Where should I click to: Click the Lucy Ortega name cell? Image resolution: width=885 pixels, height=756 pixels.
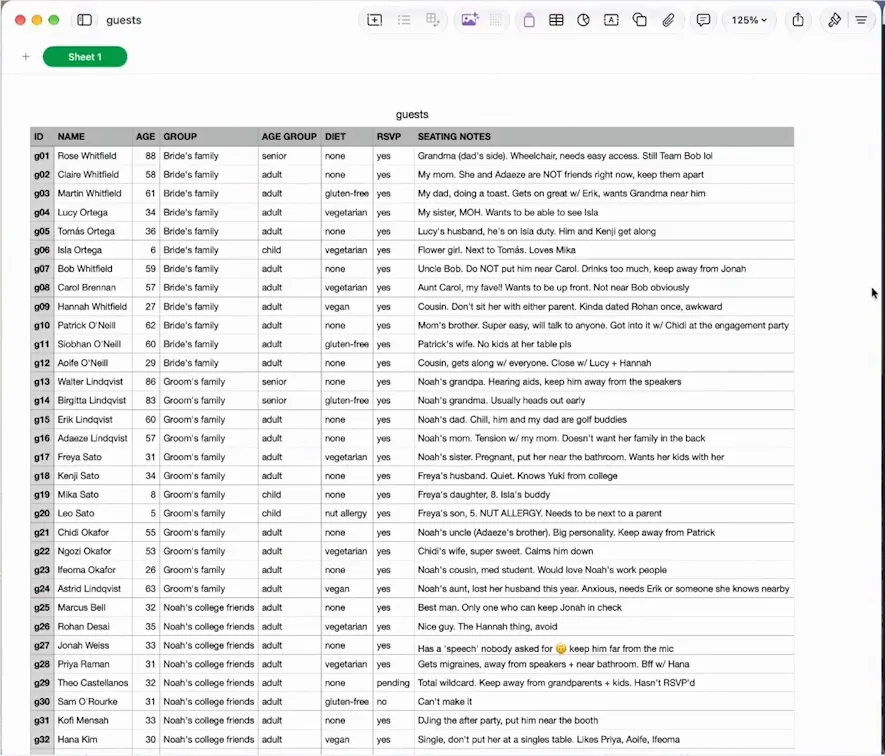[93, 212]
